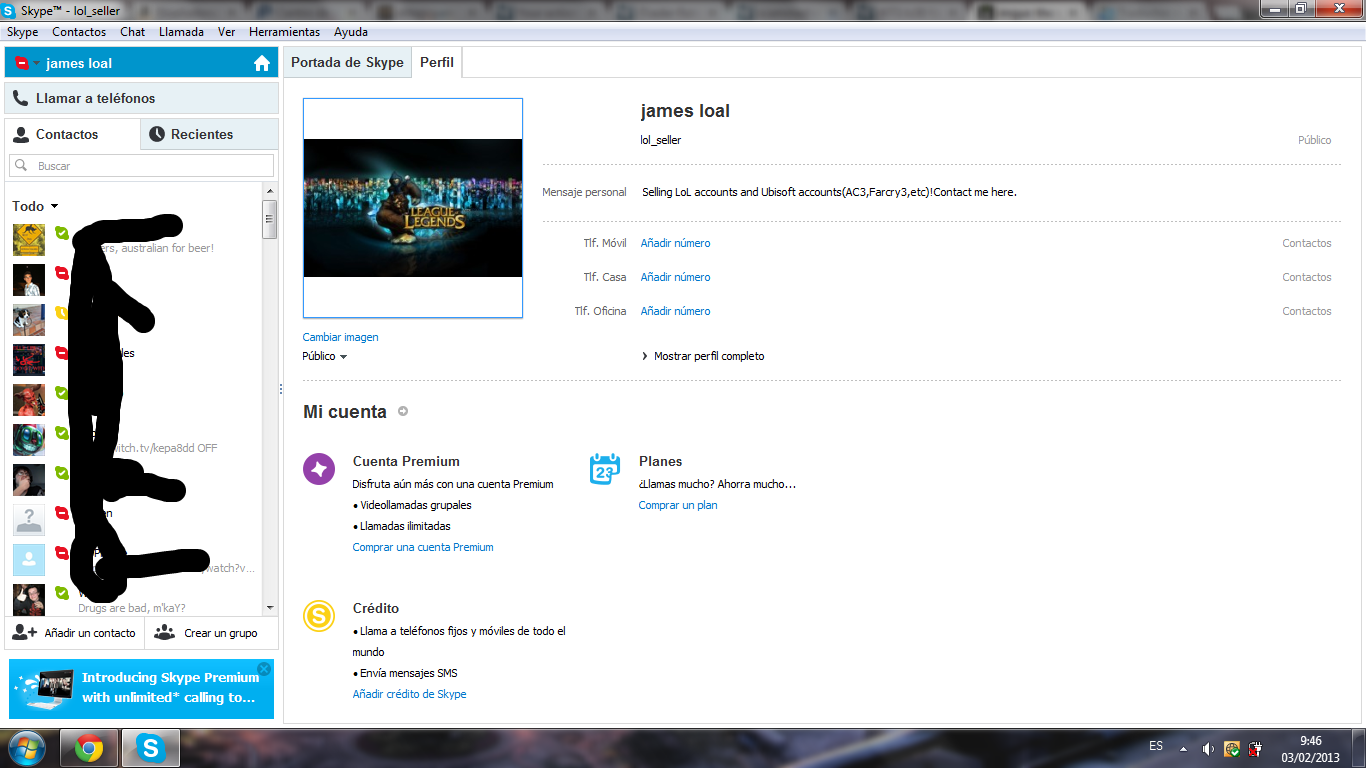Open the Ver menu
Image resolution: width=1366 pixels, height=768 pixels.
click(x=227, y=32)
